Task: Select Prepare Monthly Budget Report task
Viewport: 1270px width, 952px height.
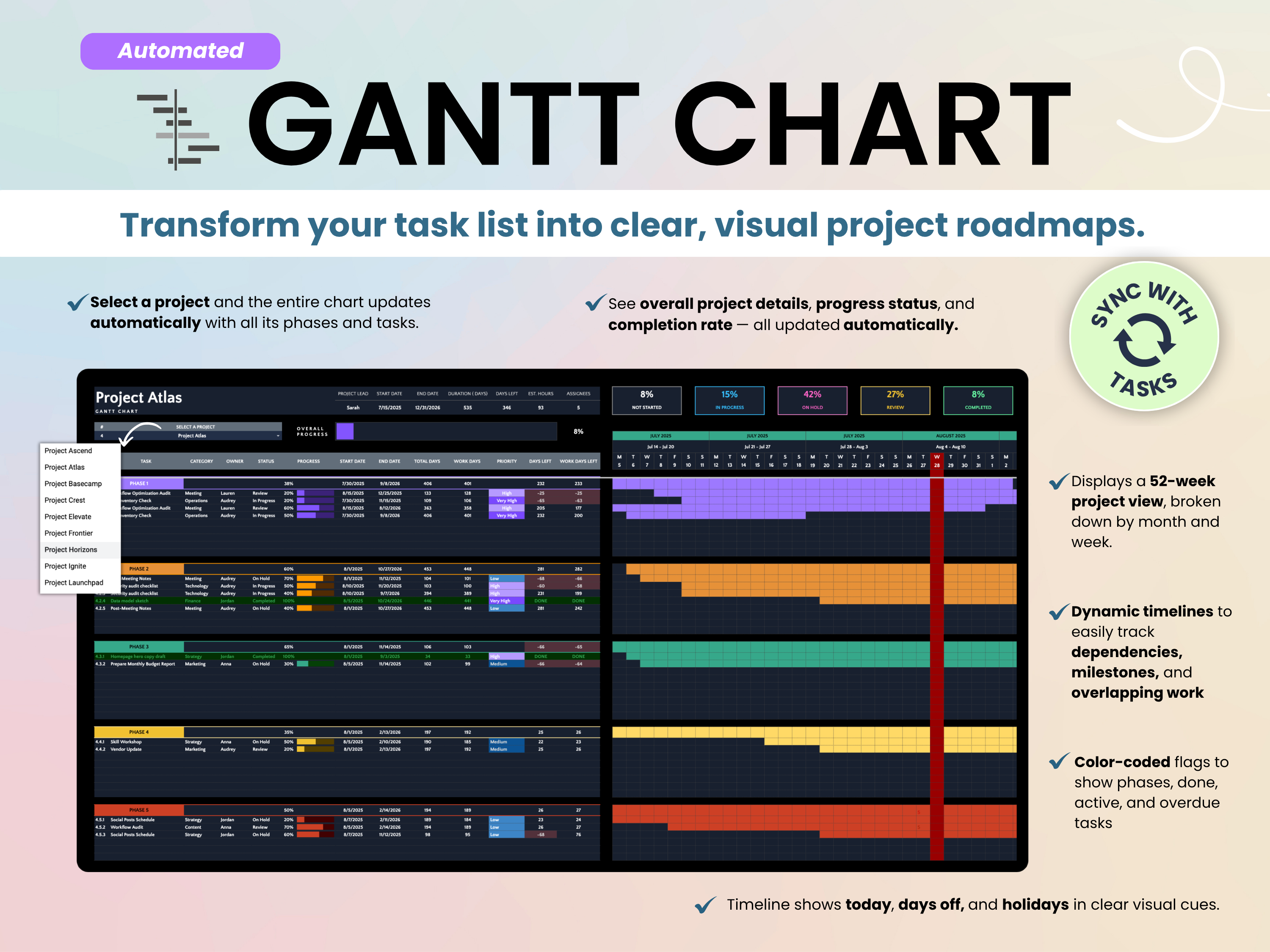Action: coord(348,664)
